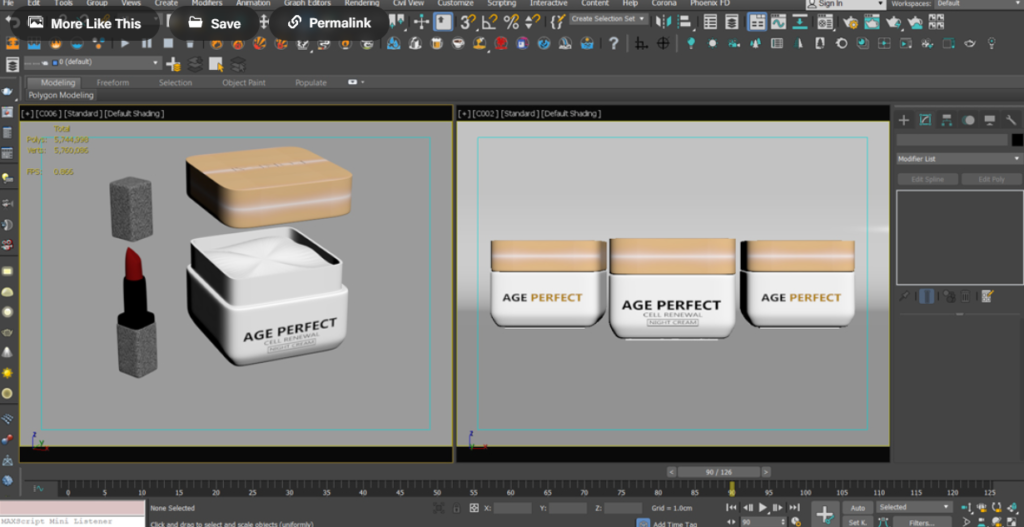
Task: Click the crop frame icon
Action: (641, 44)
